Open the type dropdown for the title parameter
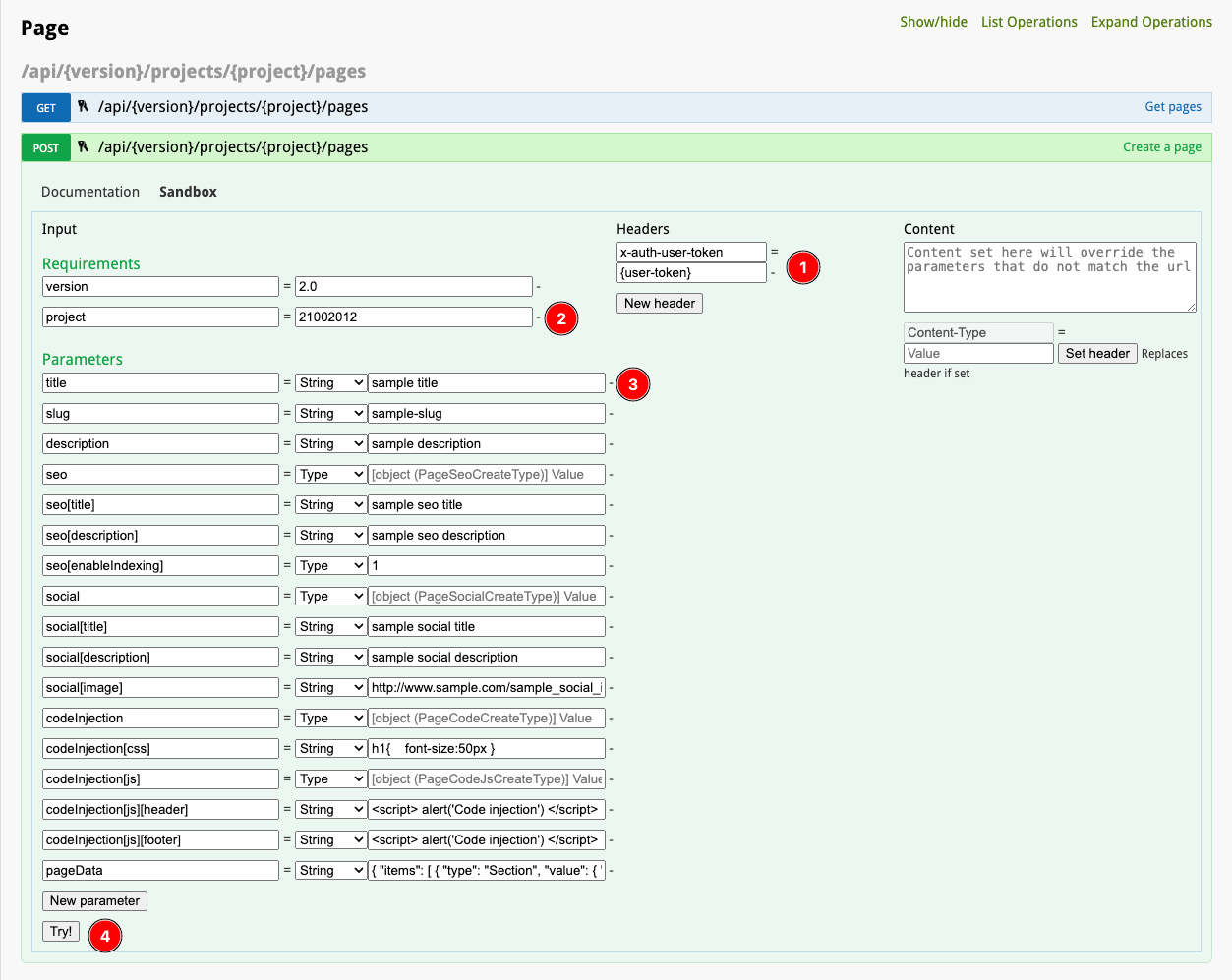The width and height of the screenshot is (1232, 980). 330,382
